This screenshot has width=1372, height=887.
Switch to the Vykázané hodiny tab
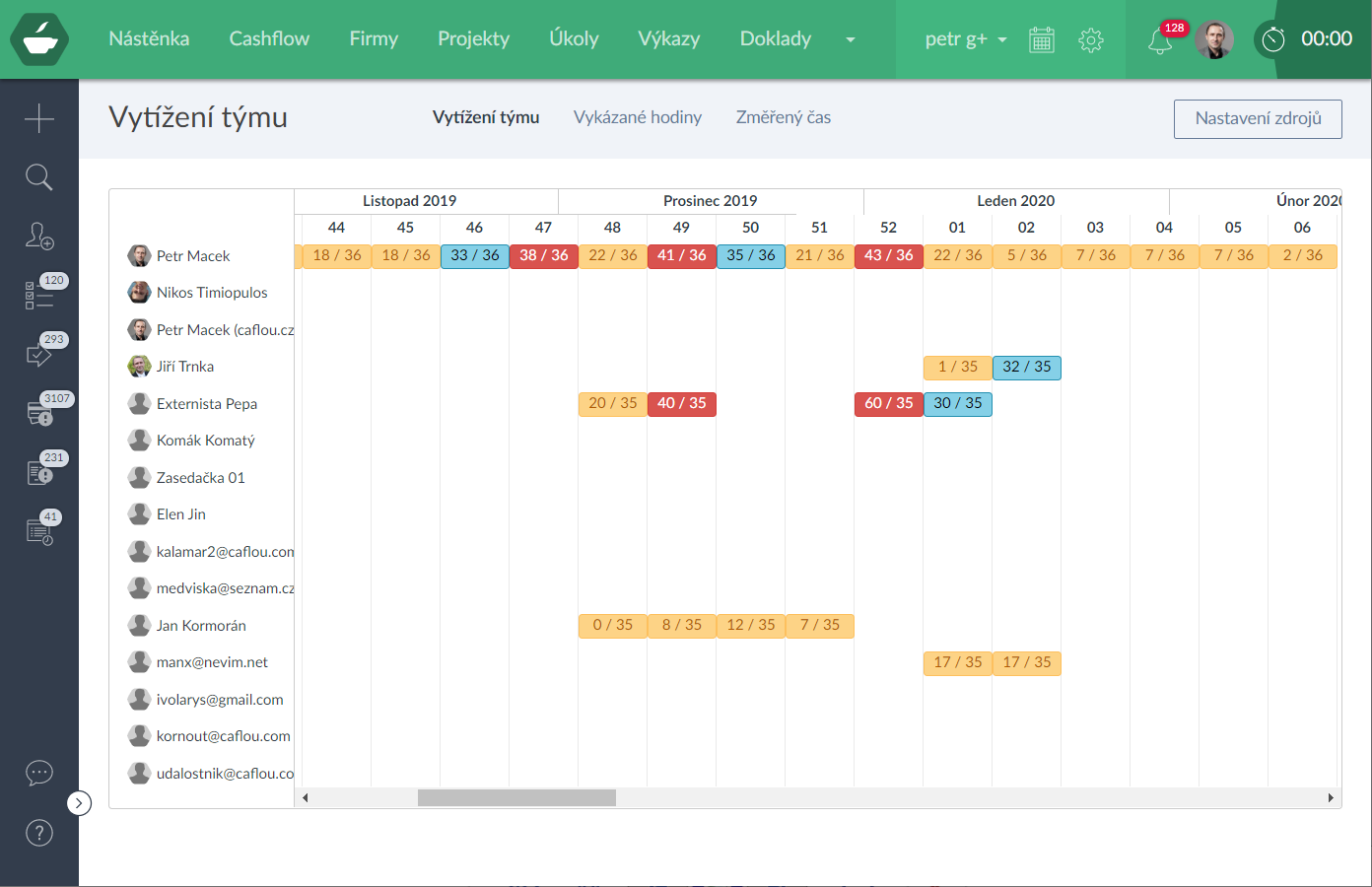[638, 117]
